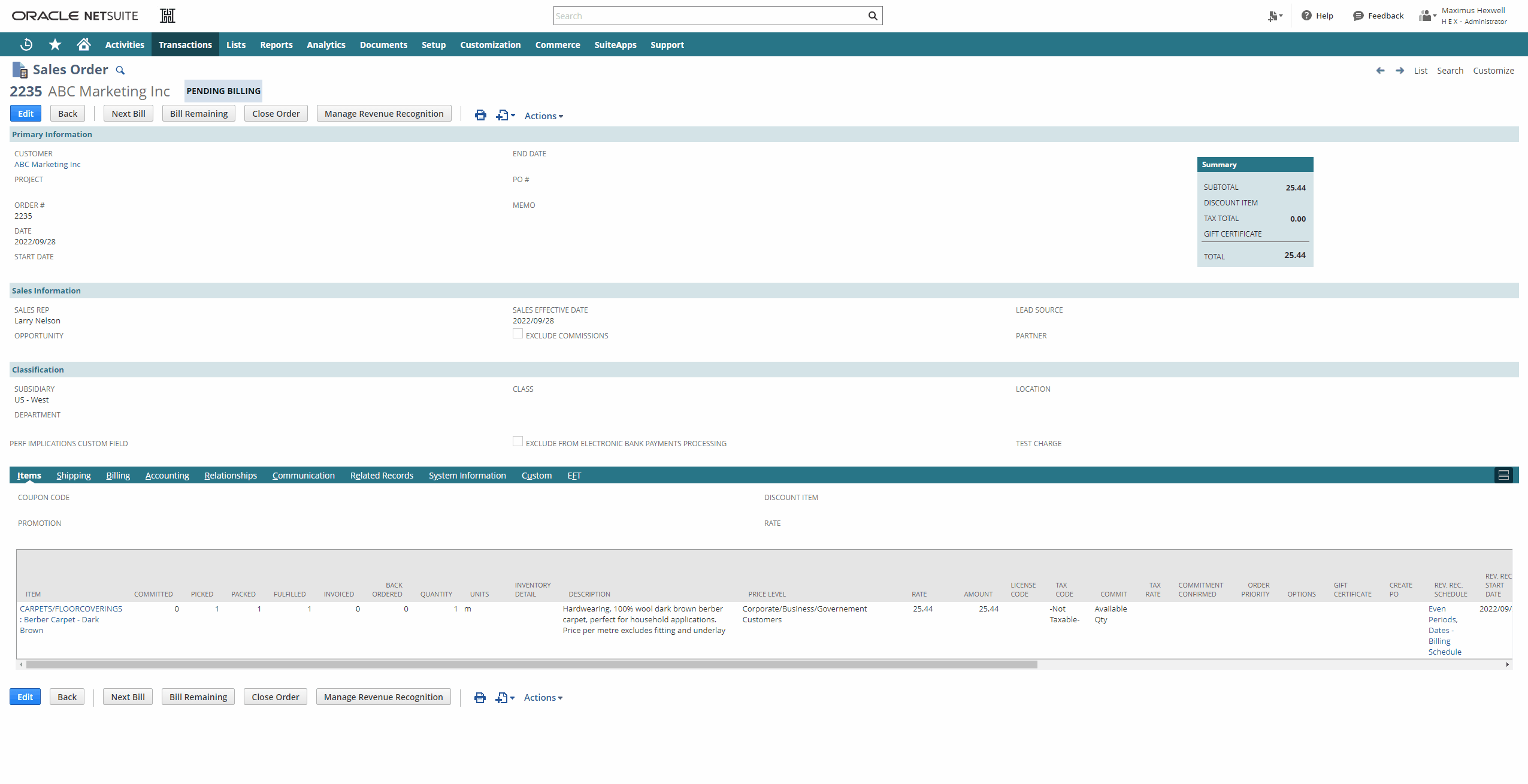The image size is (1528, 784).
Task: Click the bottom Print icon
Action: pos(480,697)
